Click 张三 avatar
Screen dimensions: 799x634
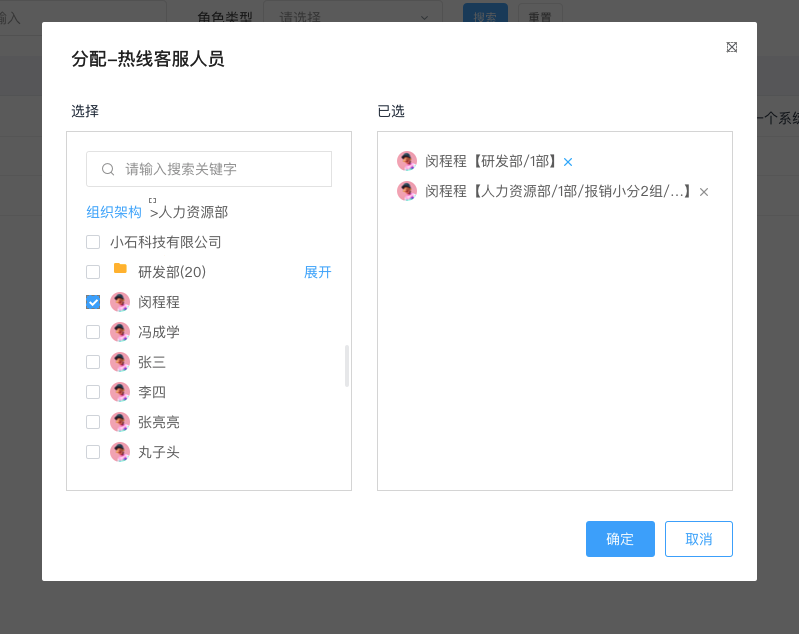[120, 362]
